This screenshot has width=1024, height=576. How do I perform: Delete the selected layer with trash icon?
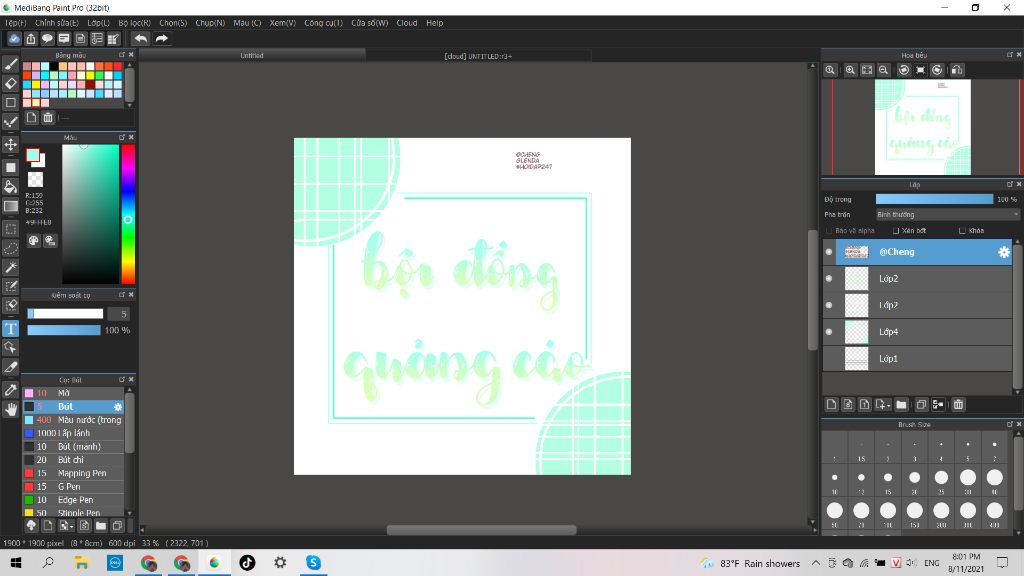pyautogui.click(x=958, y=404)
